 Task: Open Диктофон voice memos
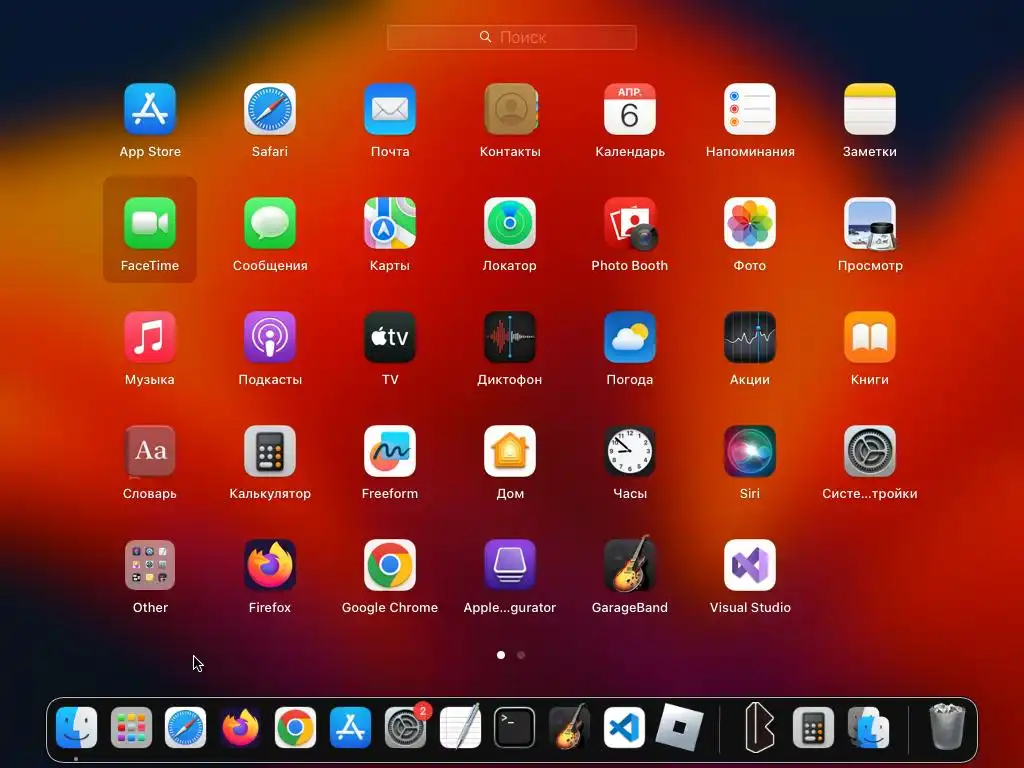(510, 337)
